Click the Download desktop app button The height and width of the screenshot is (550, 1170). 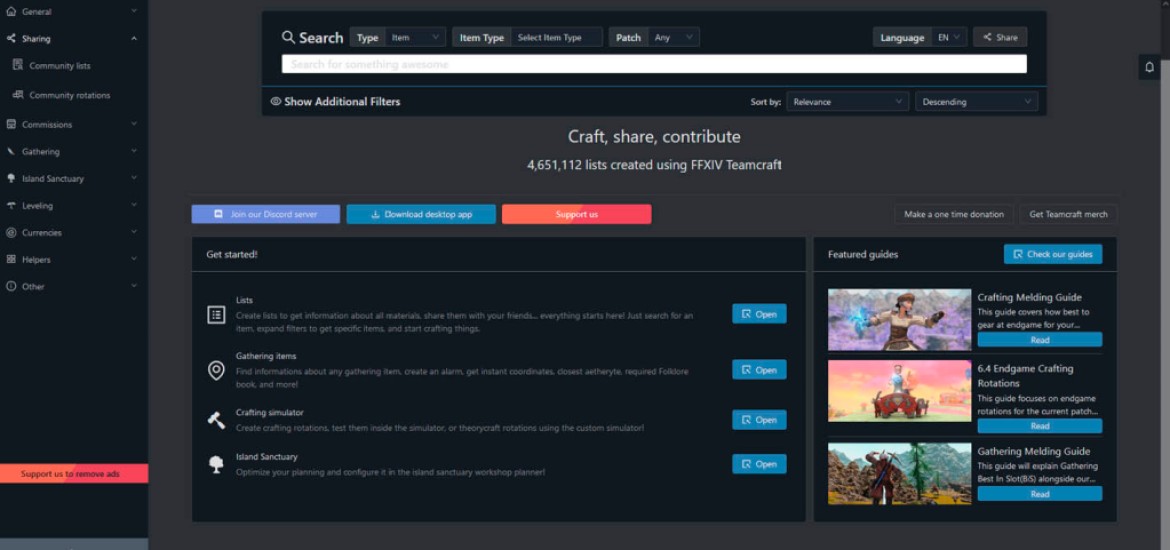[421, 214]
